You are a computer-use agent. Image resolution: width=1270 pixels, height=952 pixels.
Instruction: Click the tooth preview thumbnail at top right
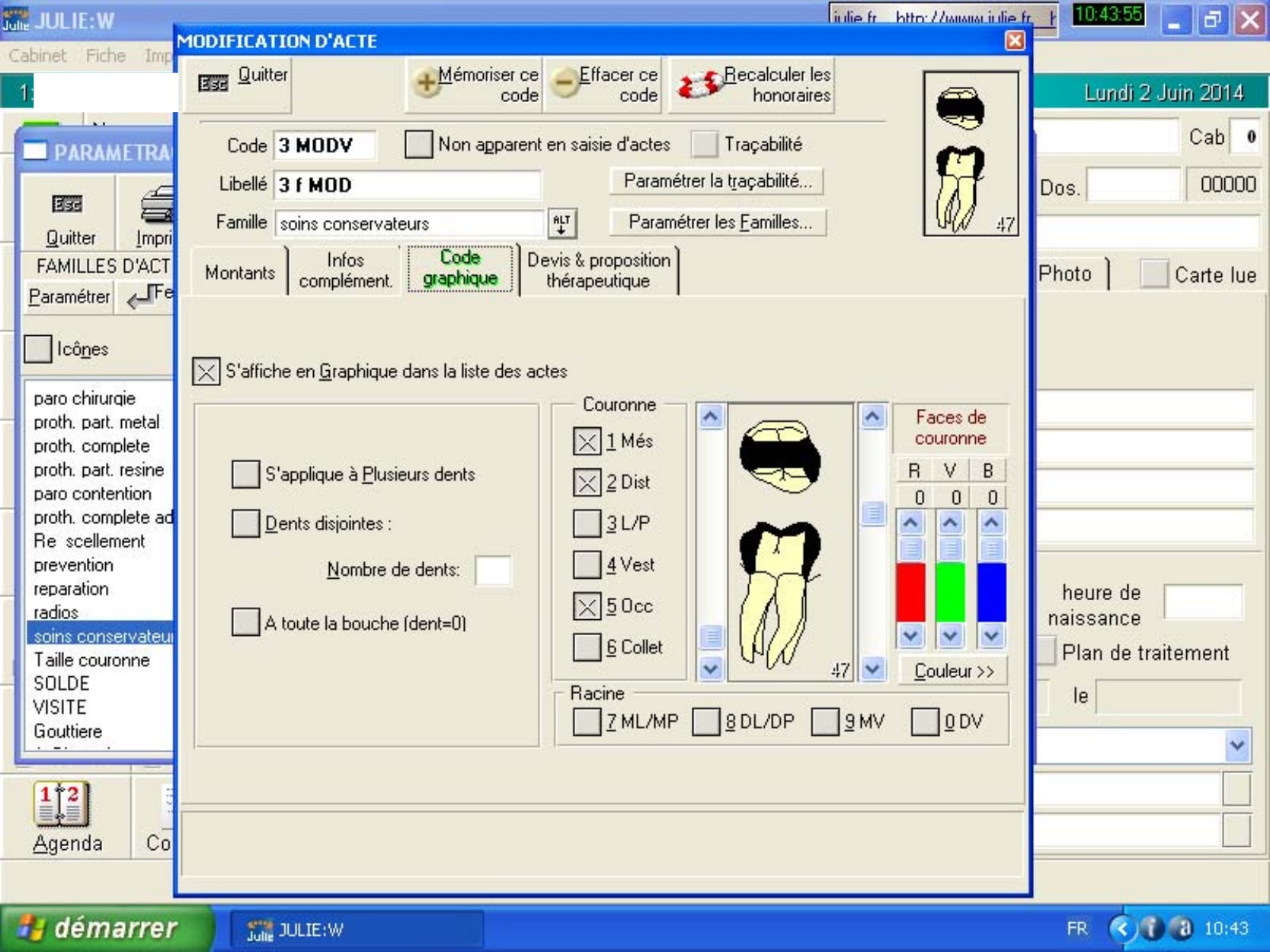[x=970, y=154]
